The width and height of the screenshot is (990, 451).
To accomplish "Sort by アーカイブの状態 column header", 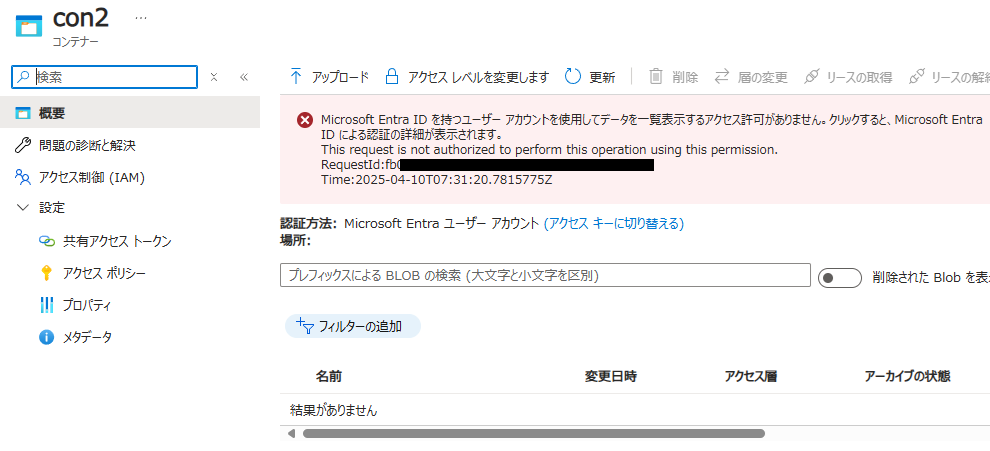I will 907,376.
